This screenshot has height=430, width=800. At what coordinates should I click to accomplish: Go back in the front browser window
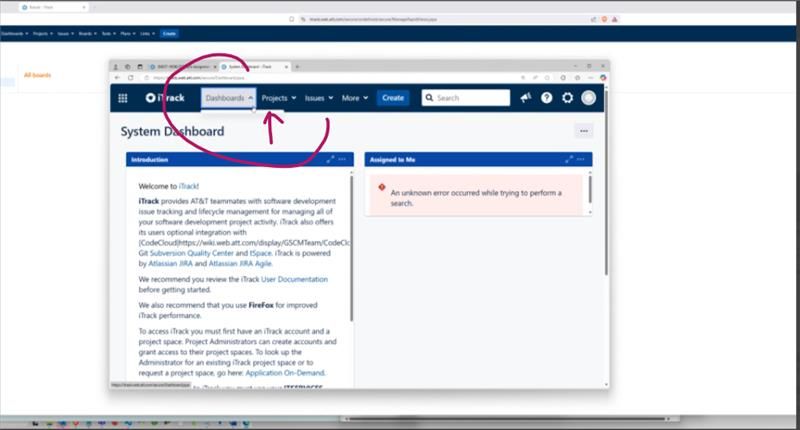coord(117,78)
